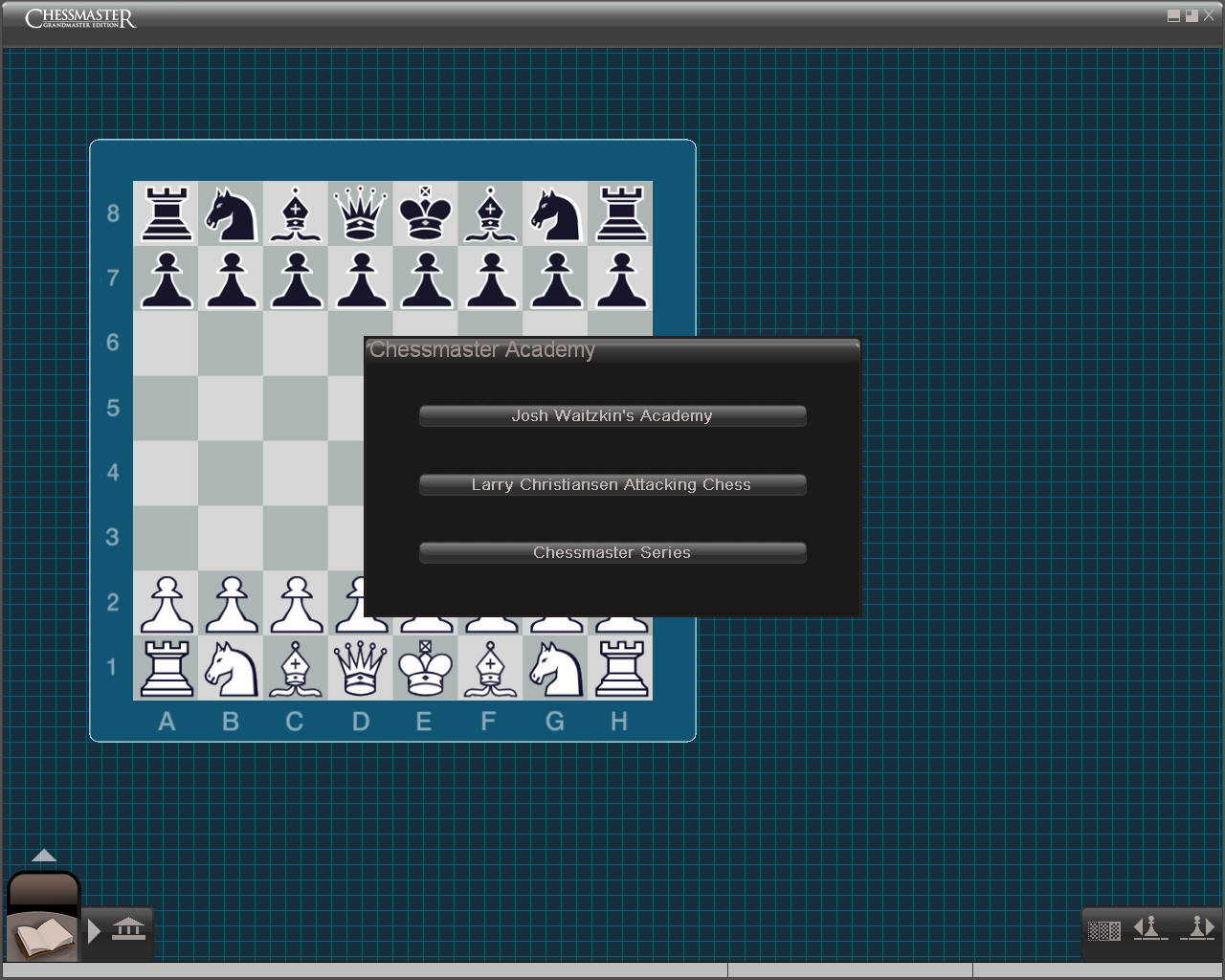Select the white rook on A1
This screenshot has width=1225, height=980.
[167, 668]
